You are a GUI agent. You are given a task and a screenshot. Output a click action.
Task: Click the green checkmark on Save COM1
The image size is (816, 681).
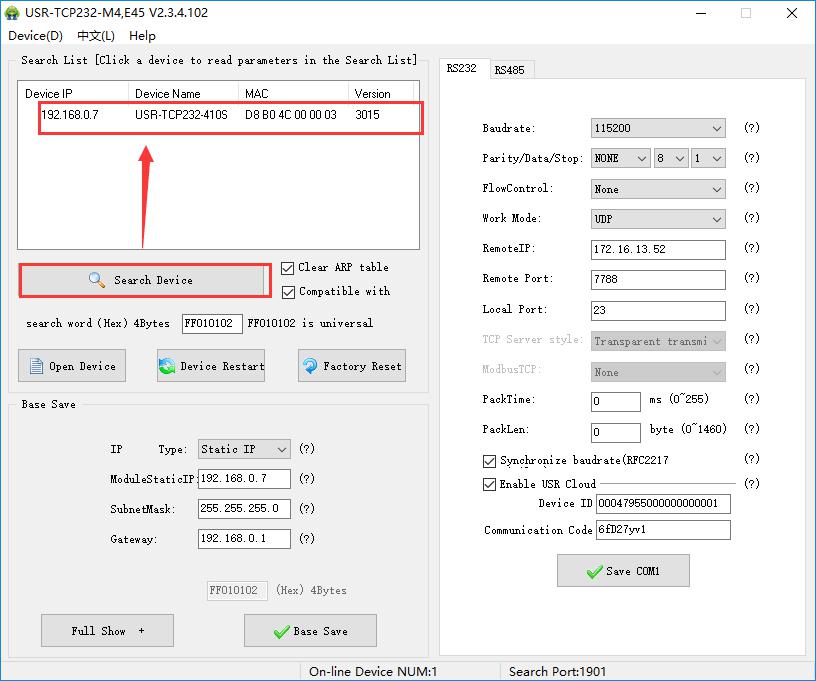[x=594, y=572]
